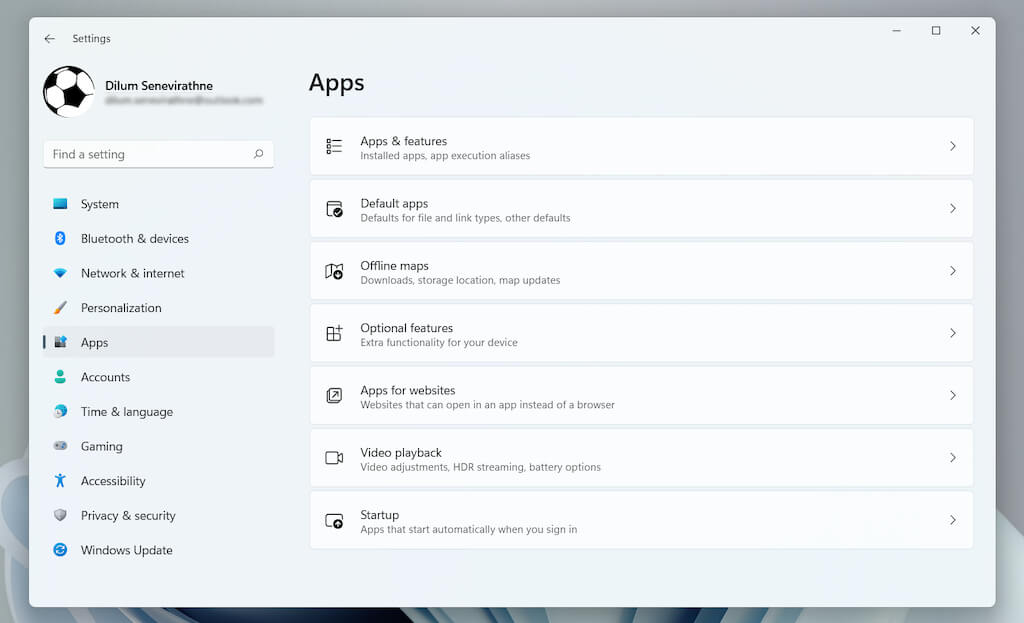Click the Gaming controller icon
The height and width of the screenshot is (623, 1024).
pos(60,446)
